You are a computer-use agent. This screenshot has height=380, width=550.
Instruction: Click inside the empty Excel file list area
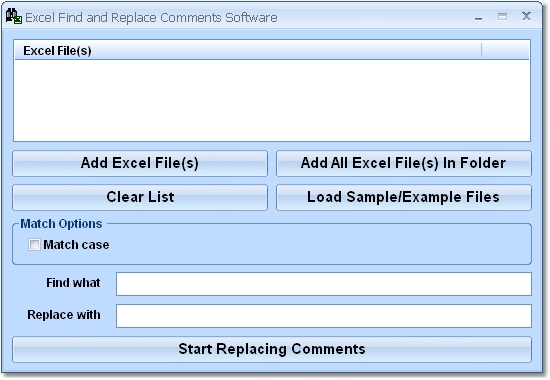coord(272,100)
